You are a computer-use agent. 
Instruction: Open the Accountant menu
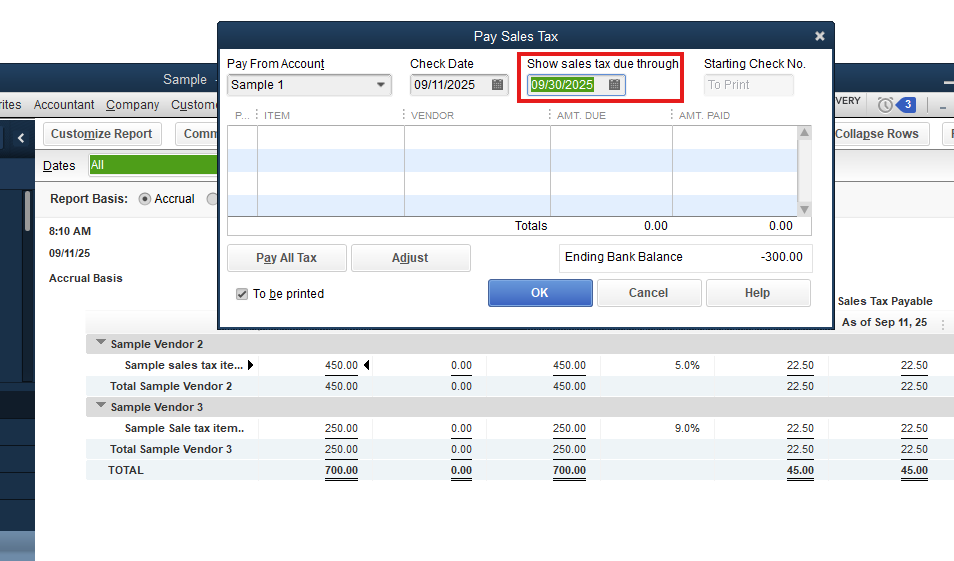coord(64,105)
